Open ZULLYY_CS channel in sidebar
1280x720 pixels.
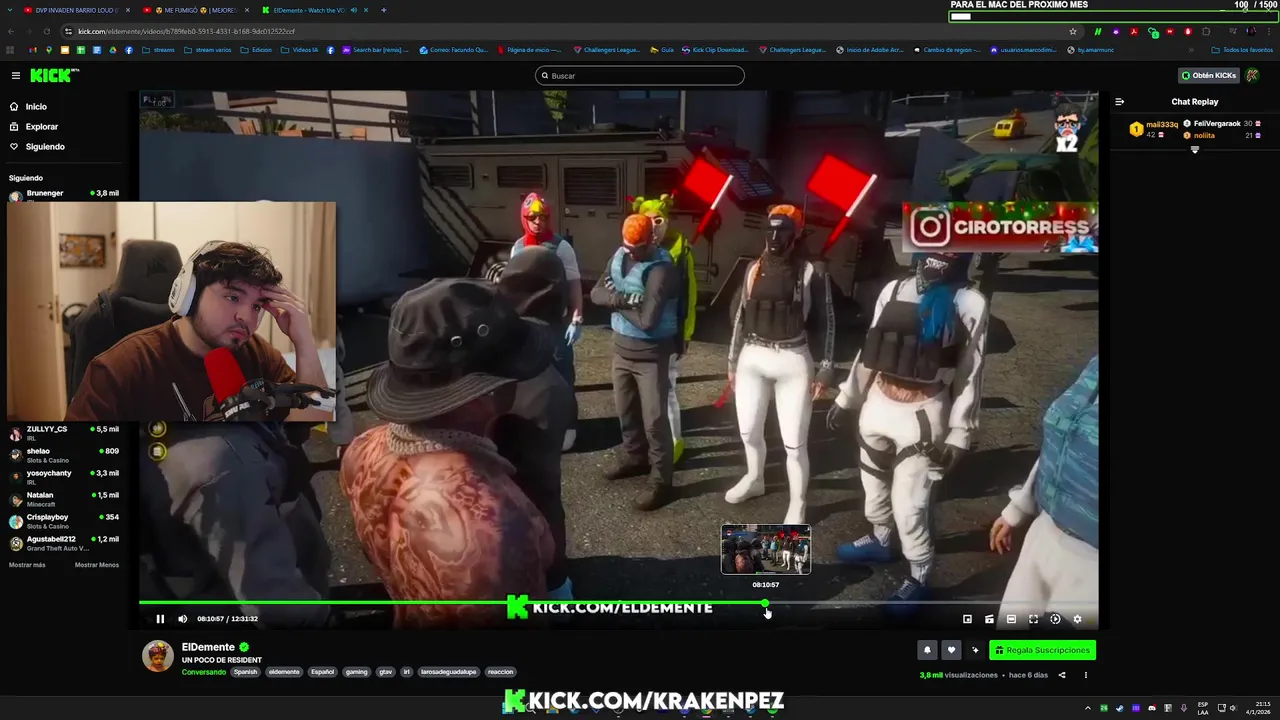coord(64,432)
